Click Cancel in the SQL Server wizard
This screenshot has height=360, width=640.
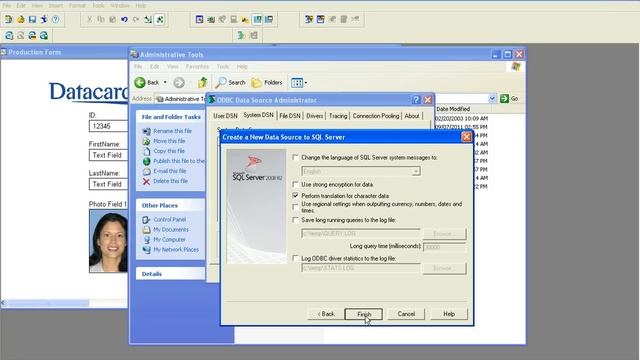(406, 314)
